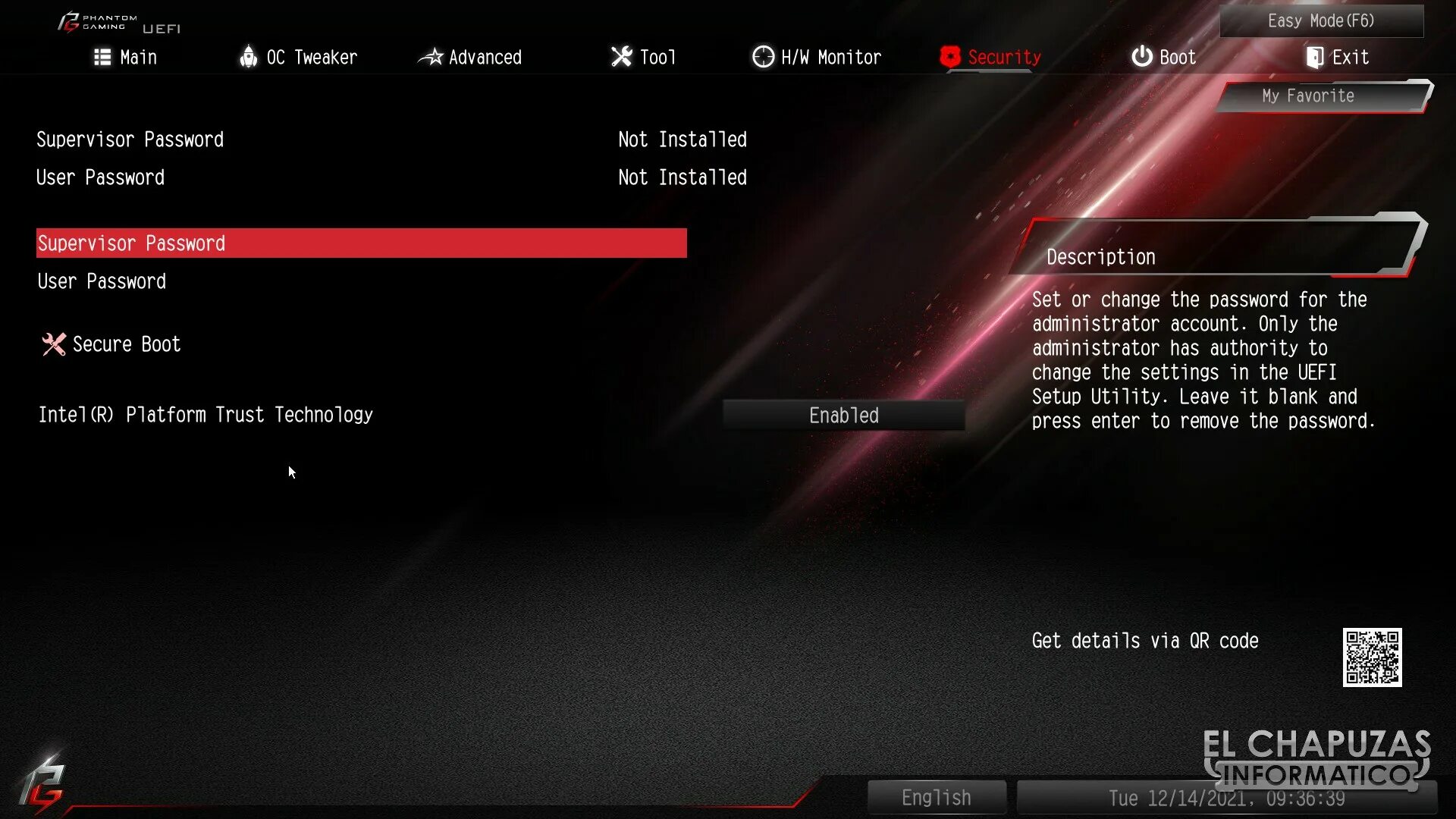
Task: Click the H/W Monitor tab icon
Action: (x=762, y=57)
